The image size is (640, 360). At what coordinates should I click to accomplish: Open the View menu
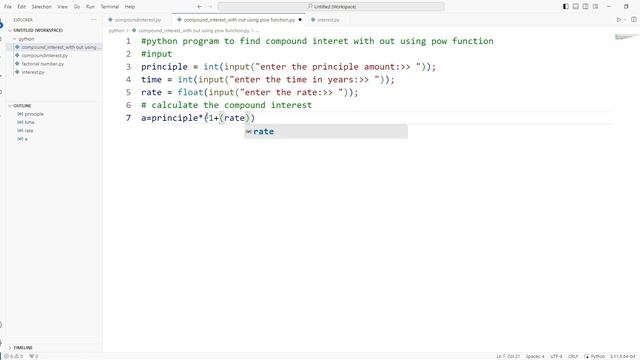(62, 7)
